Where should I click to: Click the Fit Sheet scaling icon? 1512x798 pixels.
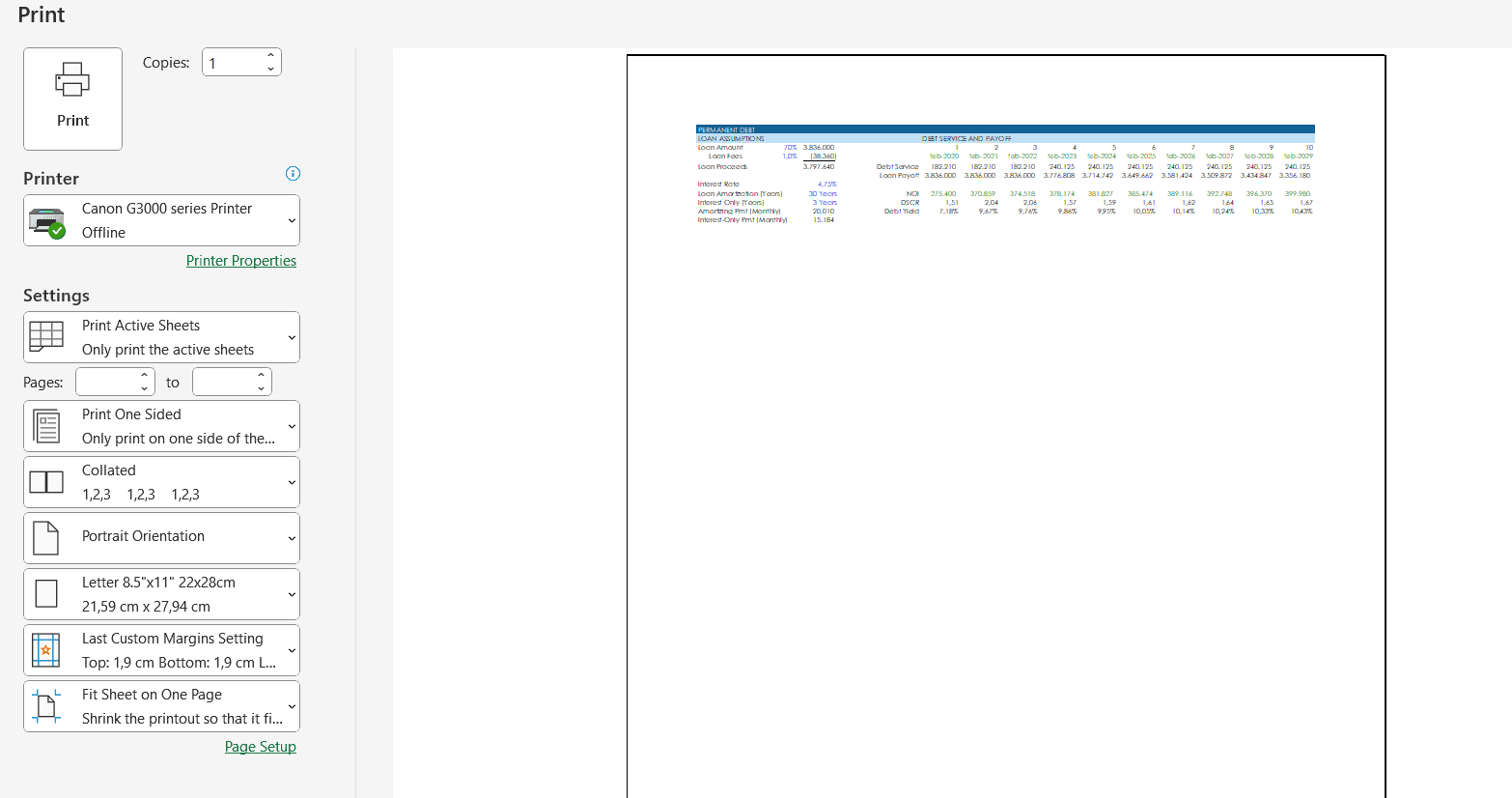pyautogui.click(x=46, y=706)
